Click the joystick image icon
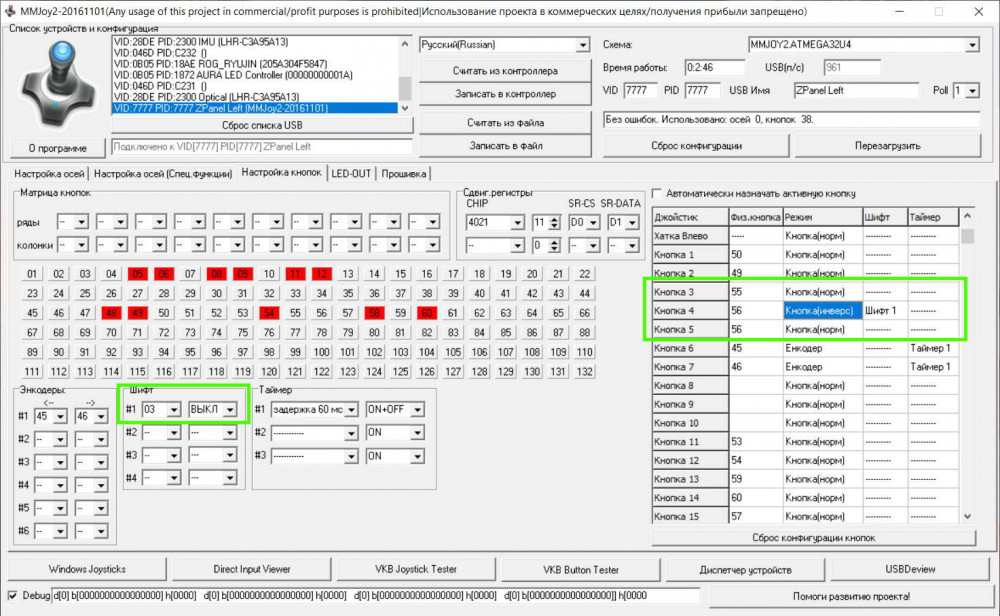The image size is (1000, 616). tap(56, 86)
